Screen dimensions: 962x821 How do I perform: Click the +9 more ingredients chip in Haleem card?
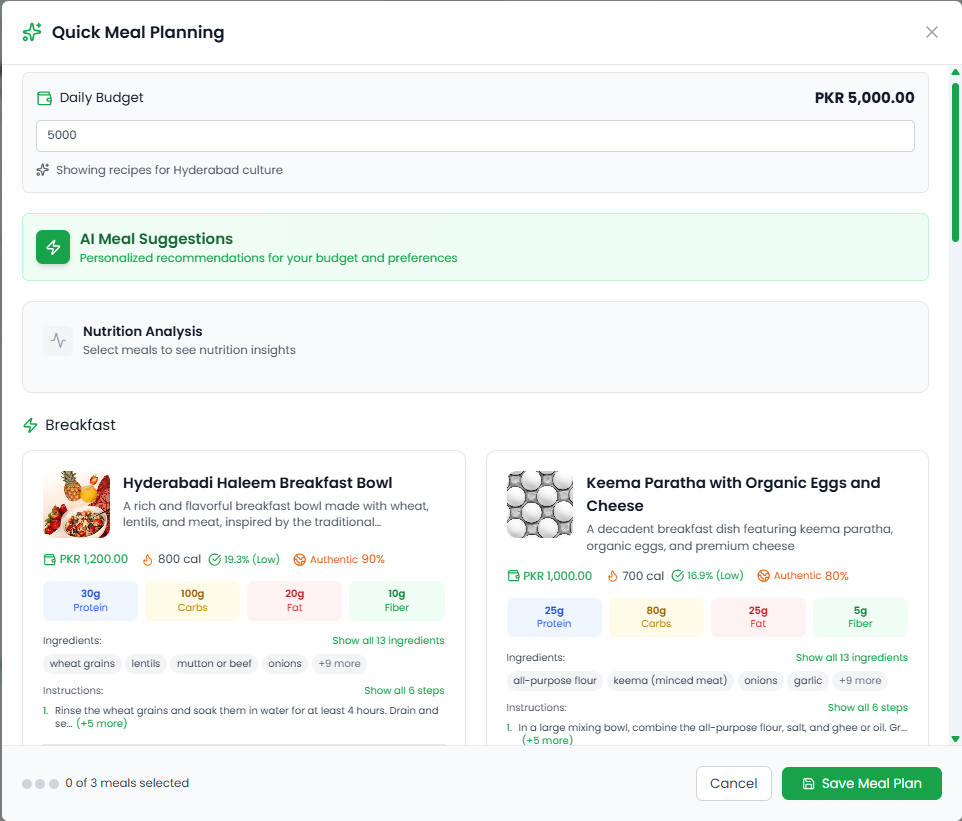pos(339,664)
